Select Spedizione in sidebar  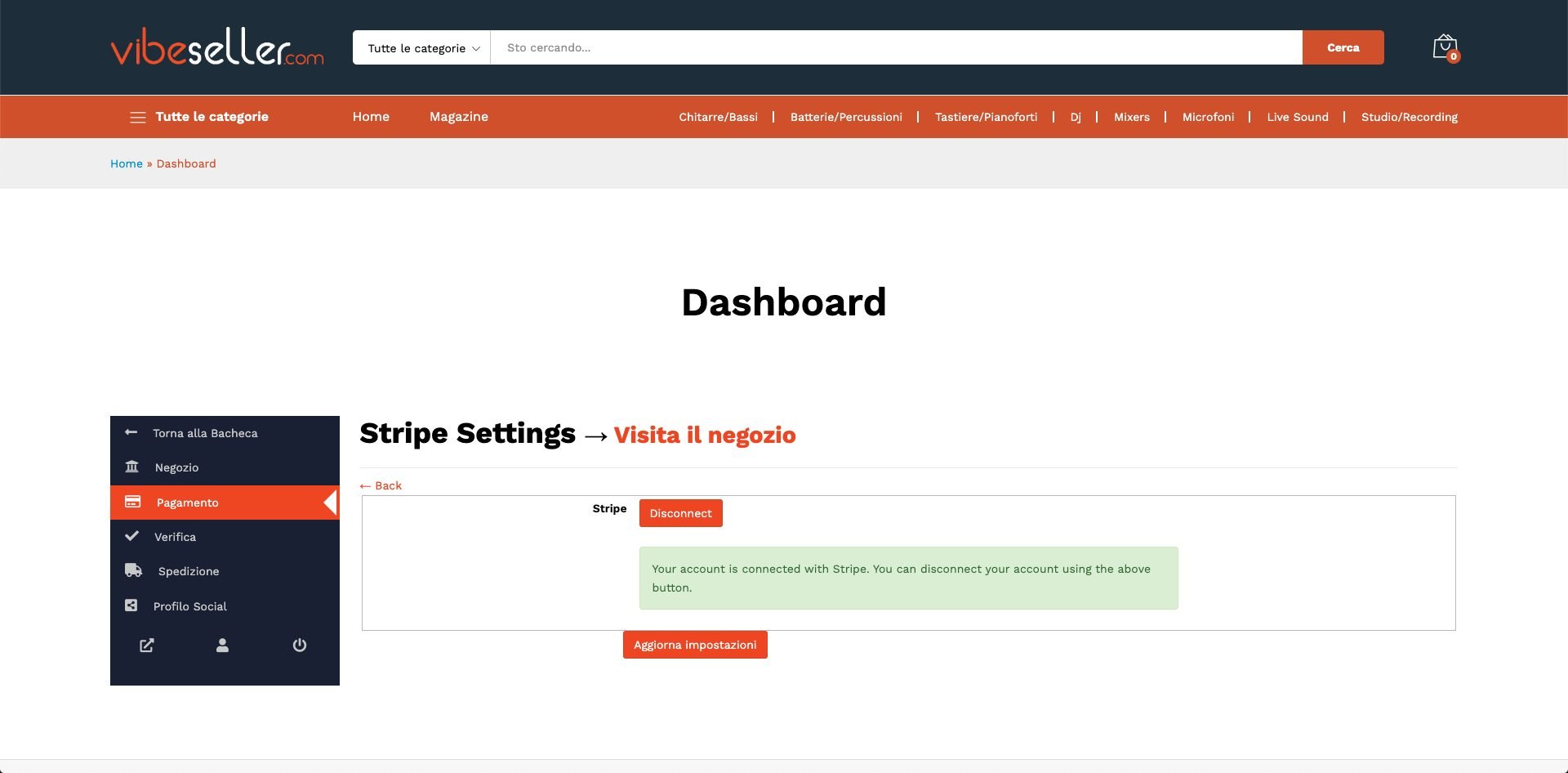click(x=225, y=571)
